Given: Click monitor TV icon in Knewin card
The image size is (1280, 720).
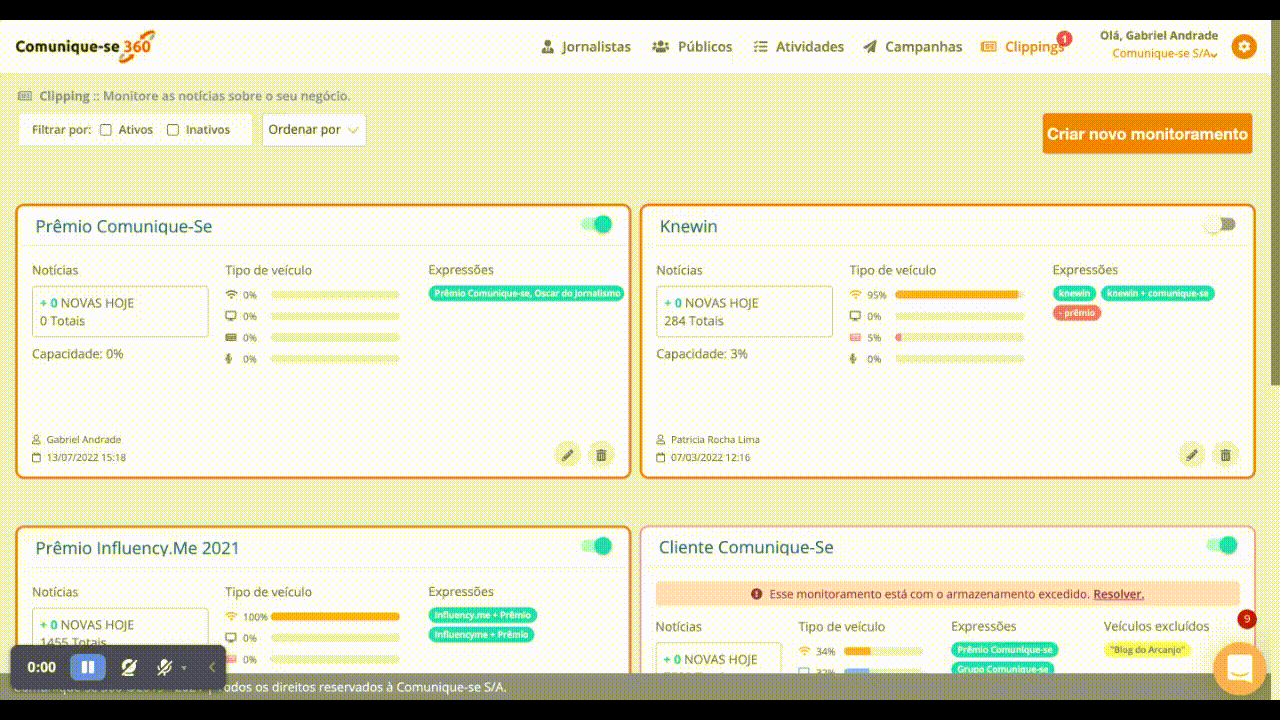Looking at the screenshot, I should (855, 315).
